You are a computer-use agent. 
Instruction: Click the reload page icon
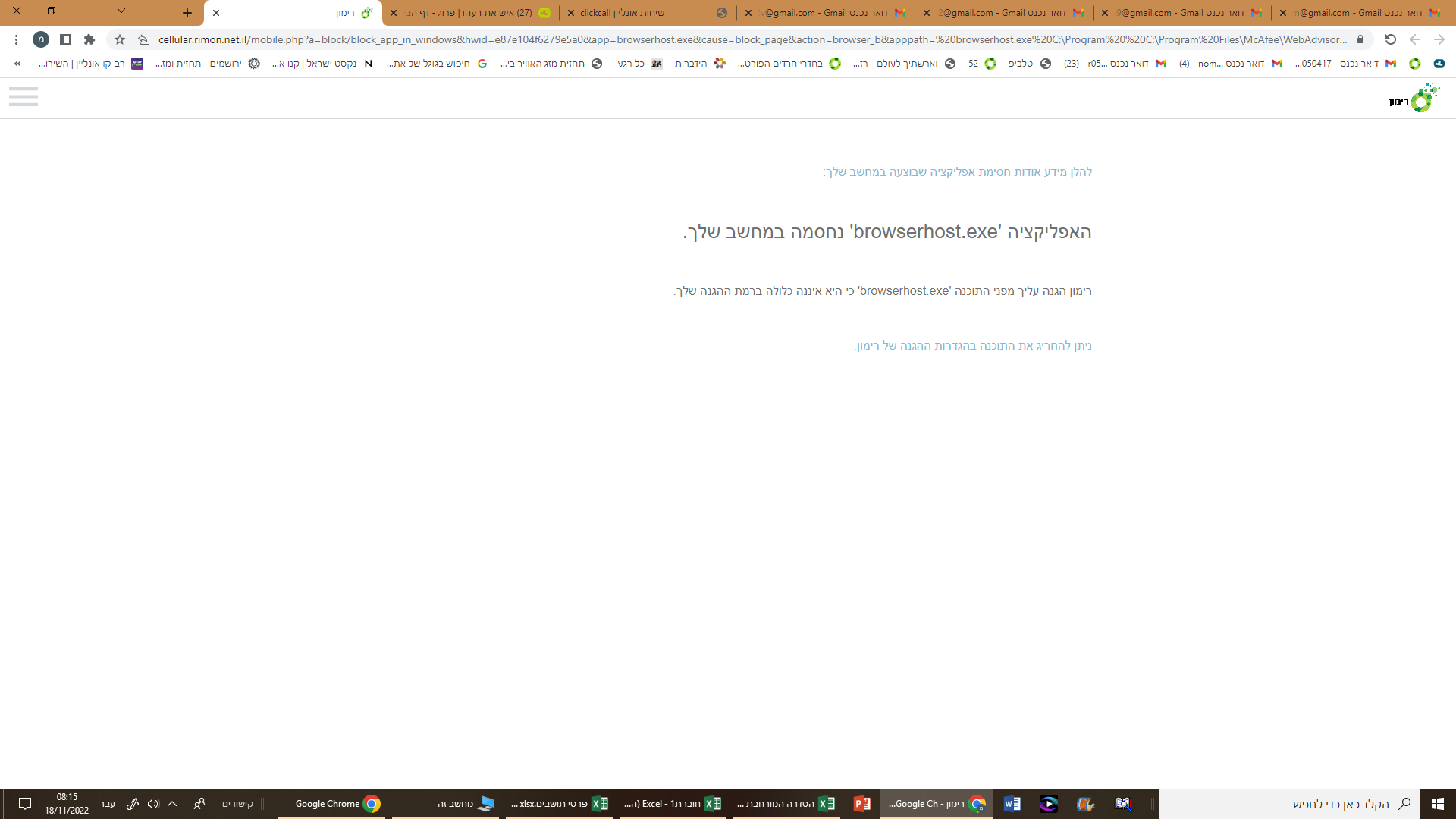coord(1390,39)
